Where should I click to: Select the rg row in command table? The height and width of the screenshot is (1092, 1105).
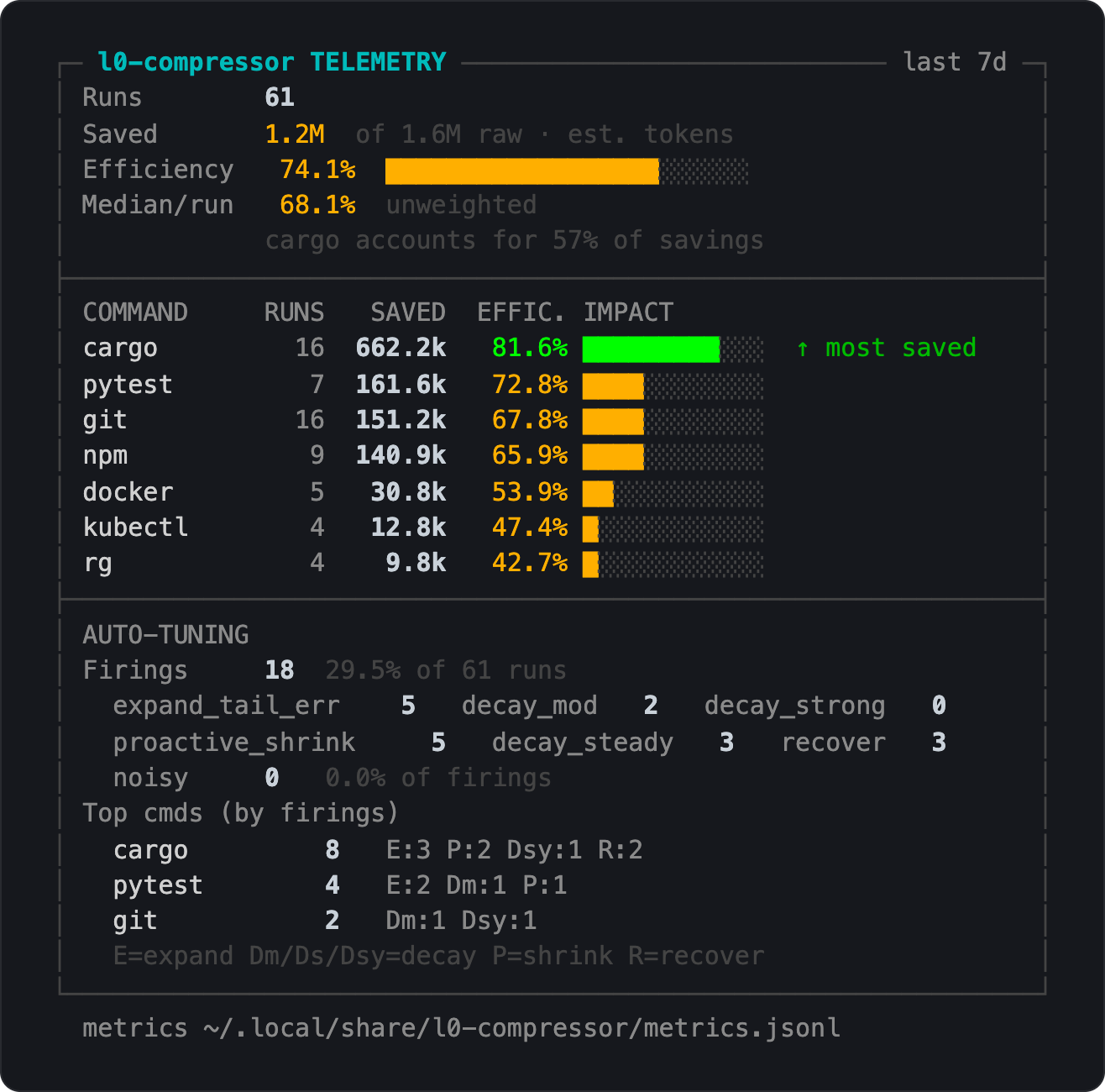423,563
